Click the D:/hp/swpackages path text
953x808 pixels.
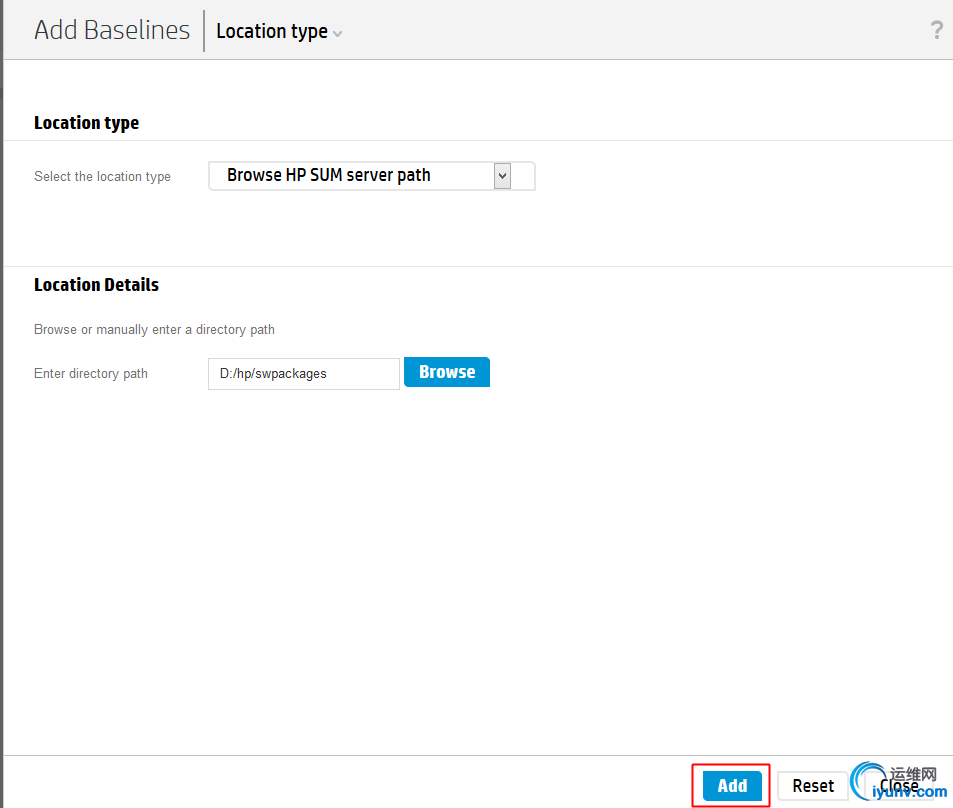coord(273,374)
